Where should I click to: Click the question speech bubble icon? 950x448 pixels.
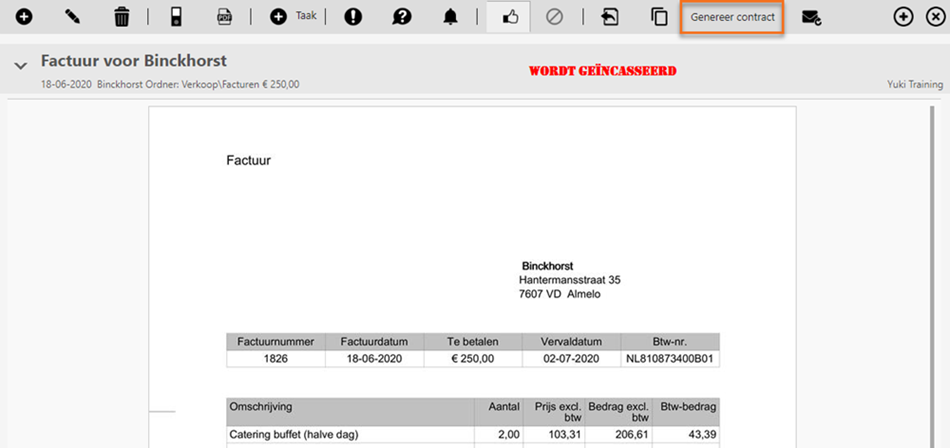pos(401,17)
